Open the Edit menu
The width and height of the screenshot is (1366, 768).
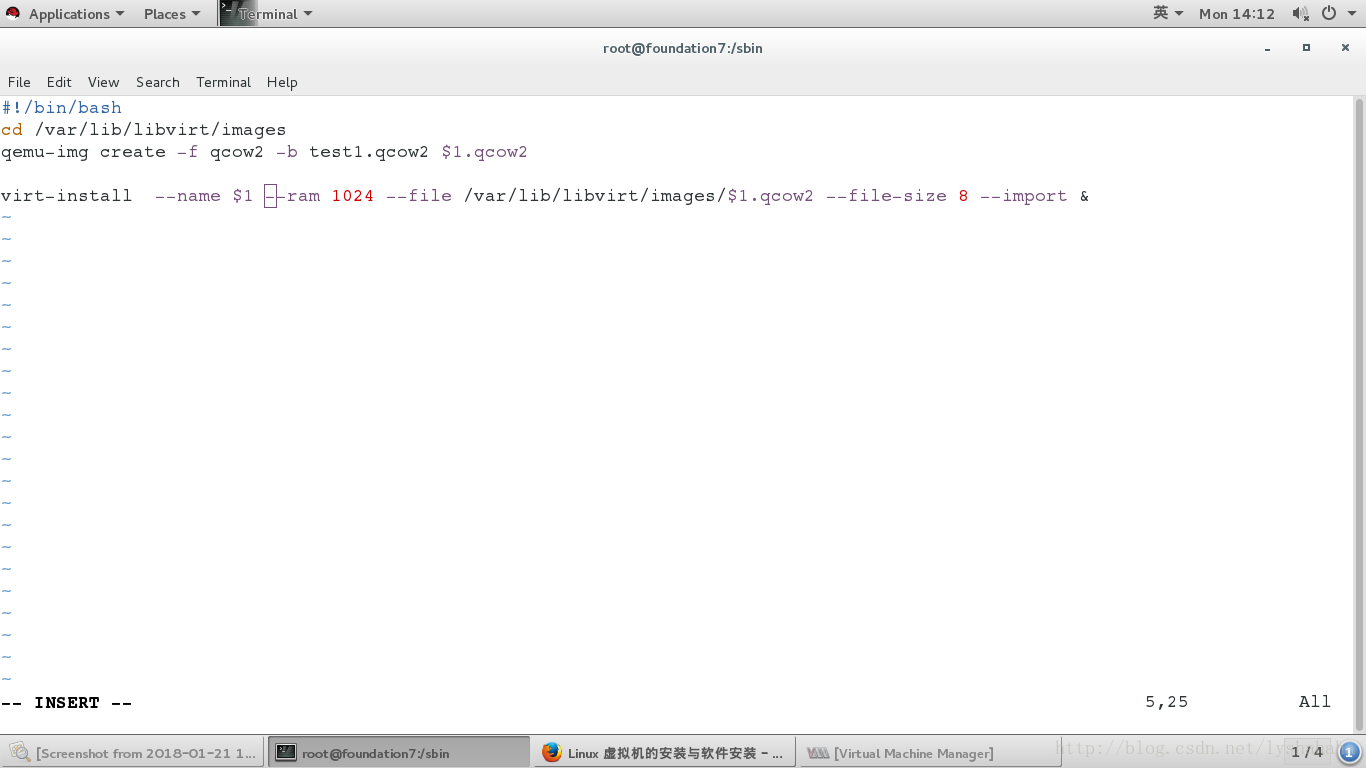(x=59, y=82)
